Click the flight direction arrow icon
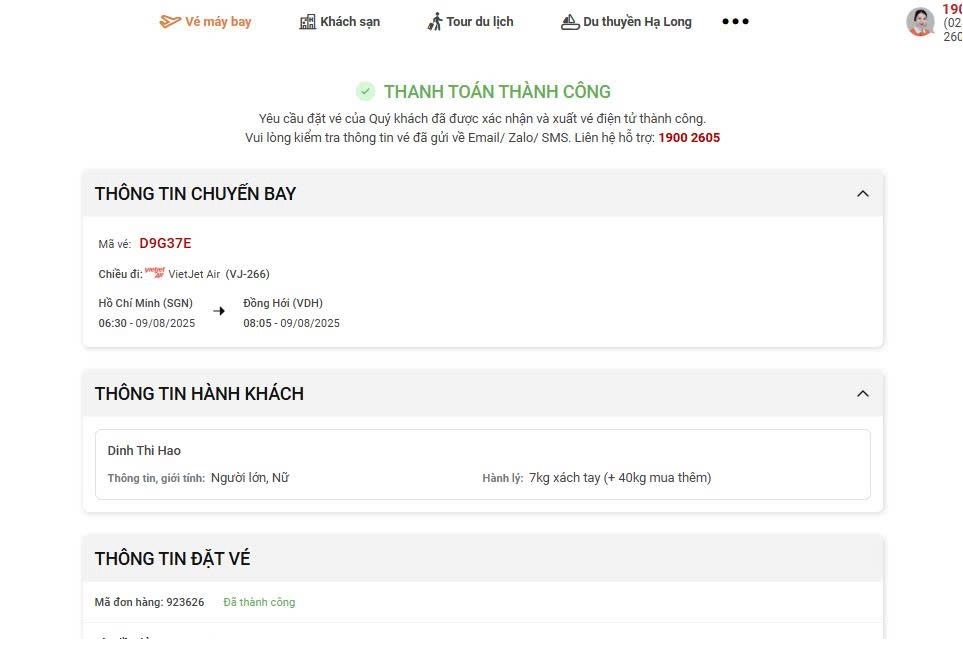This screenshot has width=963, height=648. (x=219, y=311)
